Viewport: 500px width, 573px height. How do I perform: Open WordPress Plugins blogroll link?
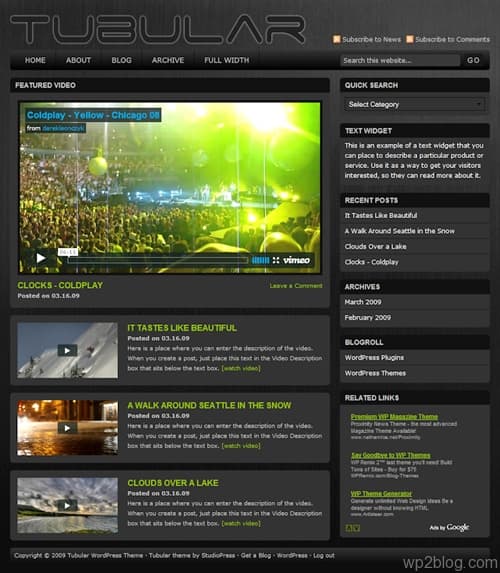(x=374, y=358)
